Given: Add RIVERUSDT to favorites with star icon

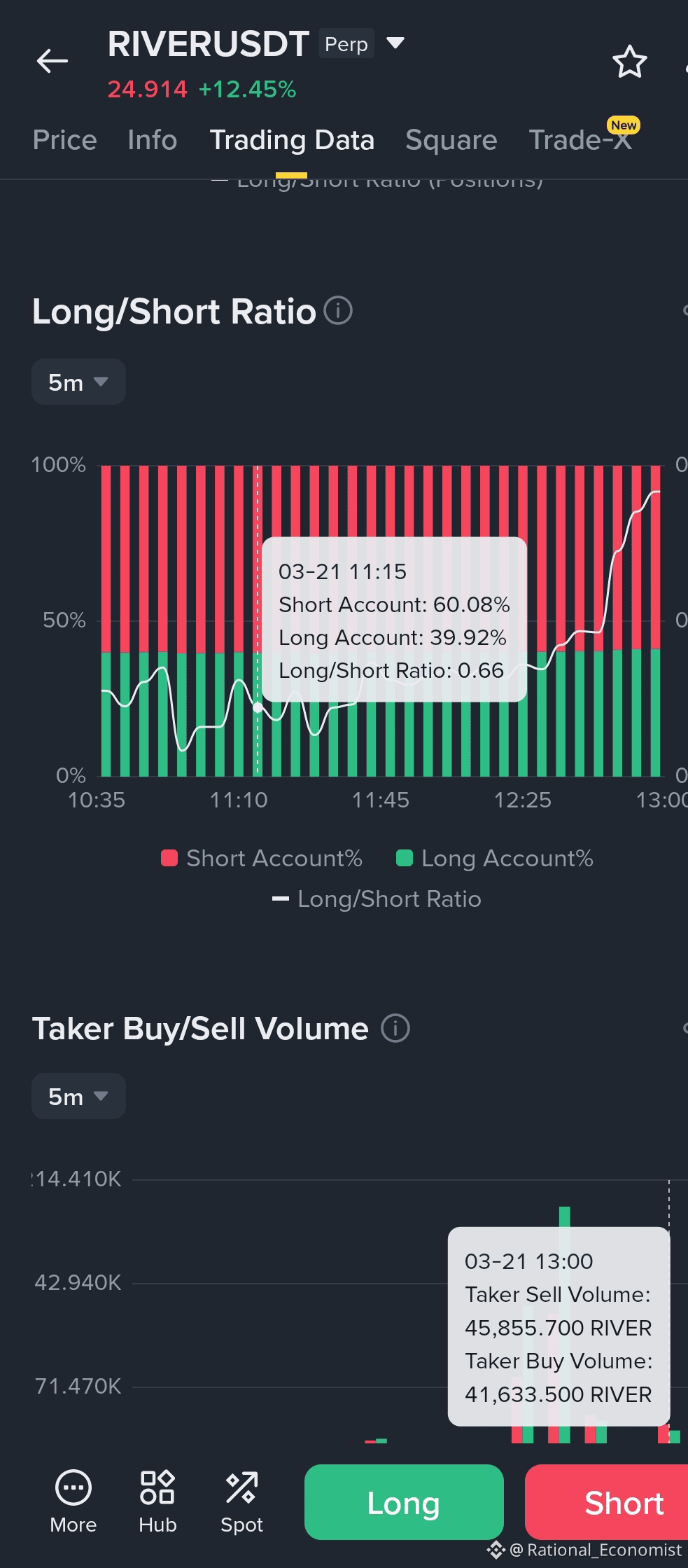Looking at the screenshot, I should [x=629, y=62].
